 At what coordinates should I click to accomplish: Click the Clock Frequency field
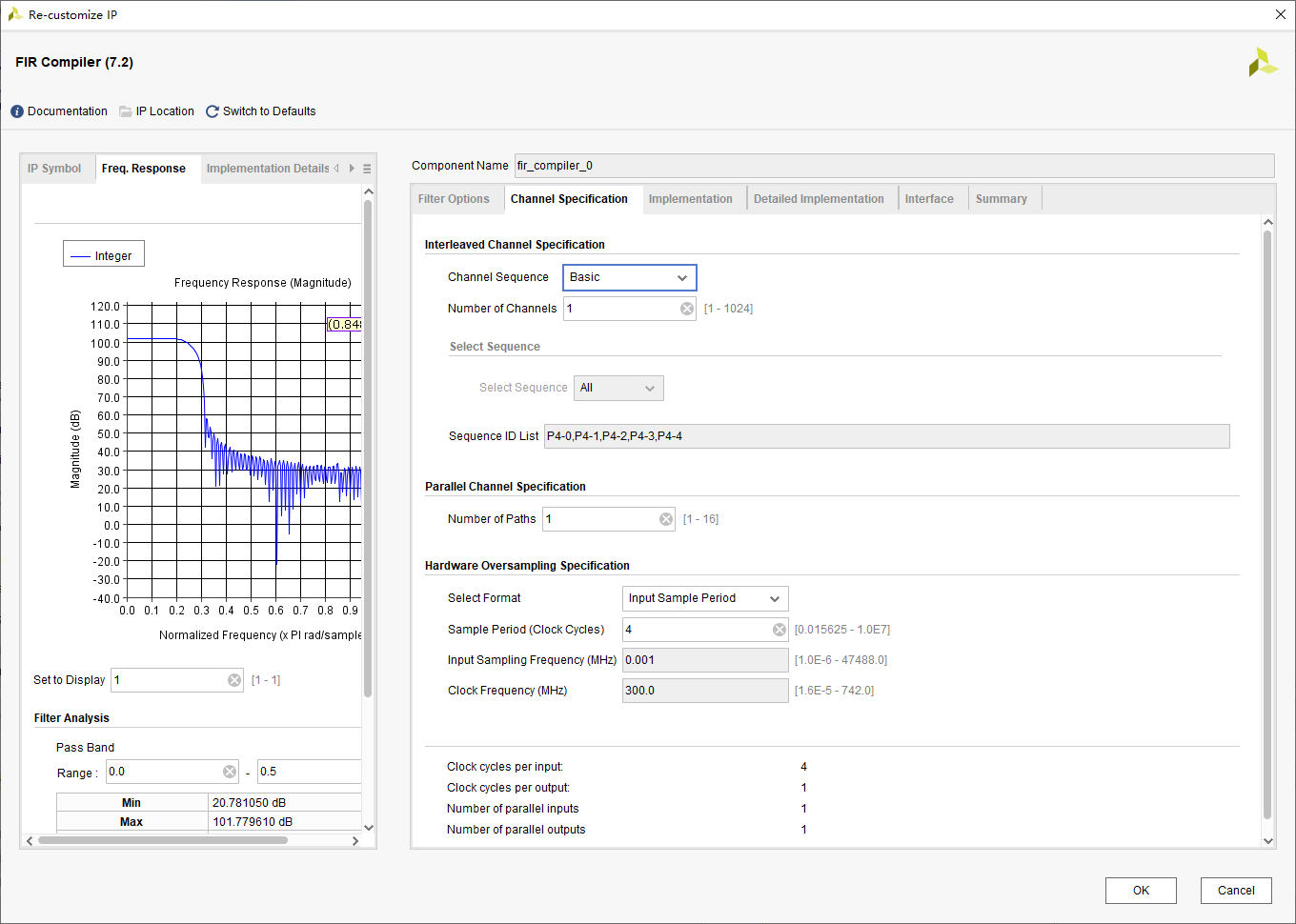coord(705,691)
